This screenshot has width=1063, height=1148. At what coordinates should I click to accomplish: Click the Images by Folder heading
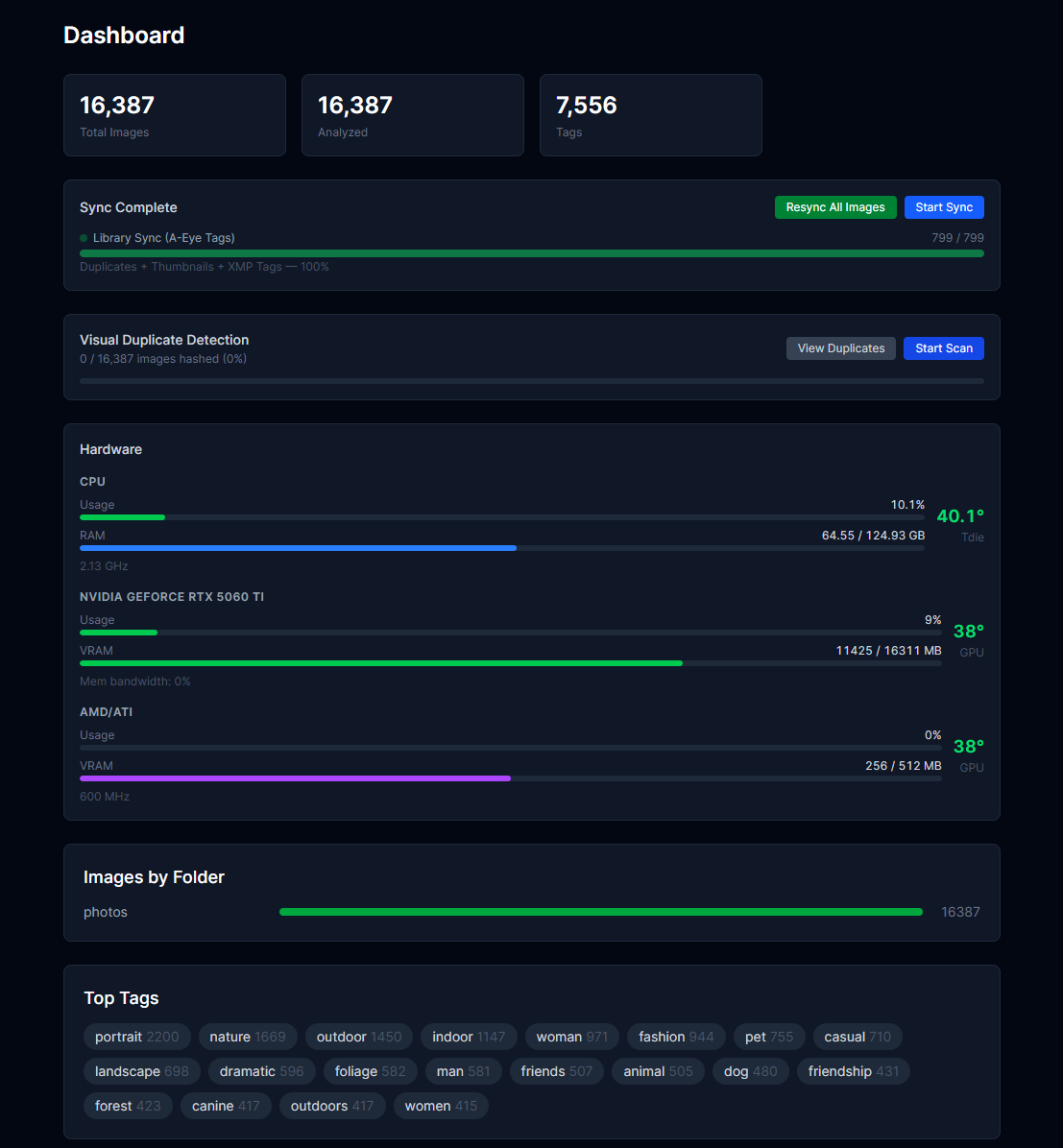pos(154,877)
